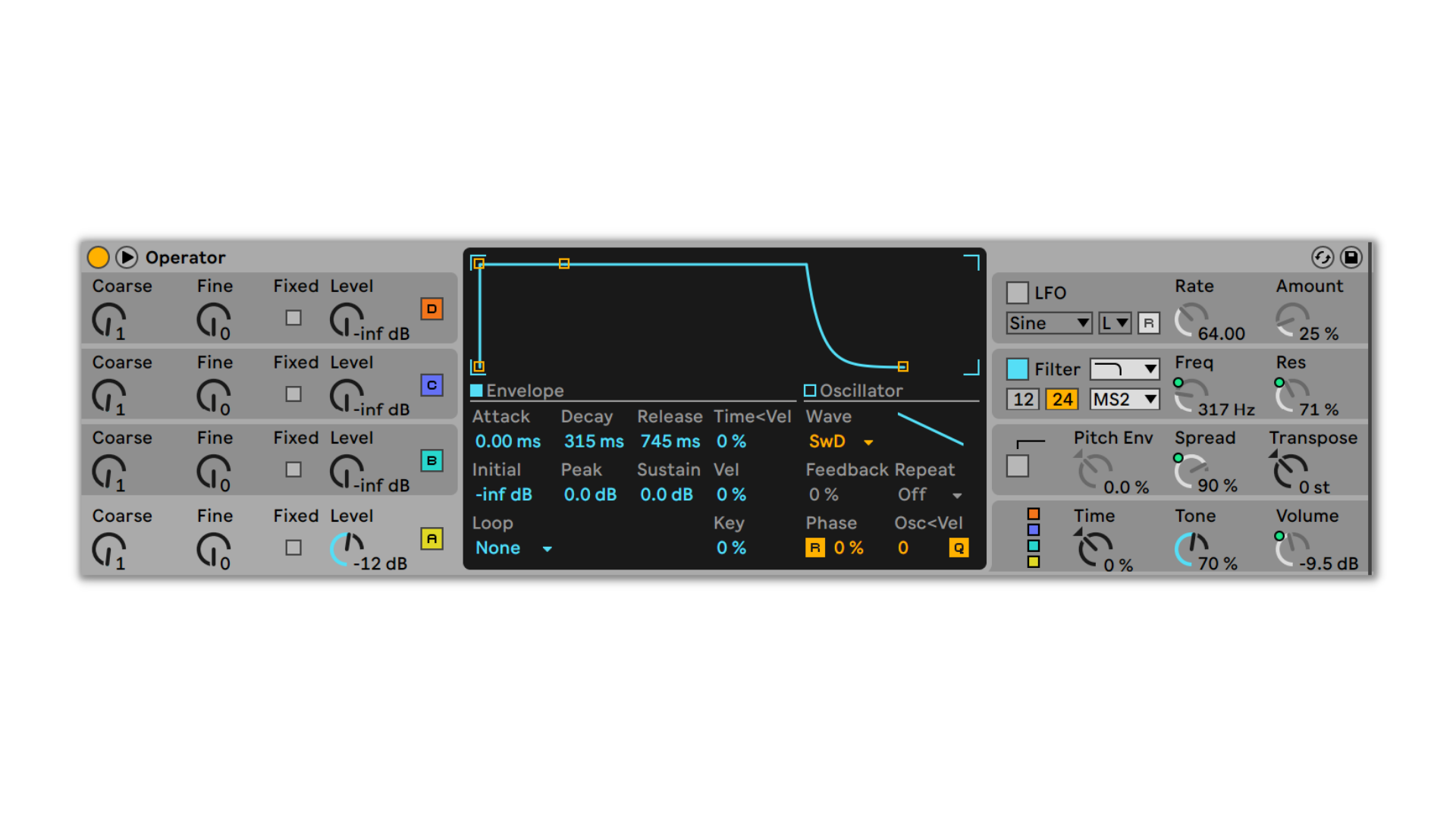The width and height of the screenshot is (1456, 819).
Task: Click the orange device activator button
Action: tap(98, 257)
